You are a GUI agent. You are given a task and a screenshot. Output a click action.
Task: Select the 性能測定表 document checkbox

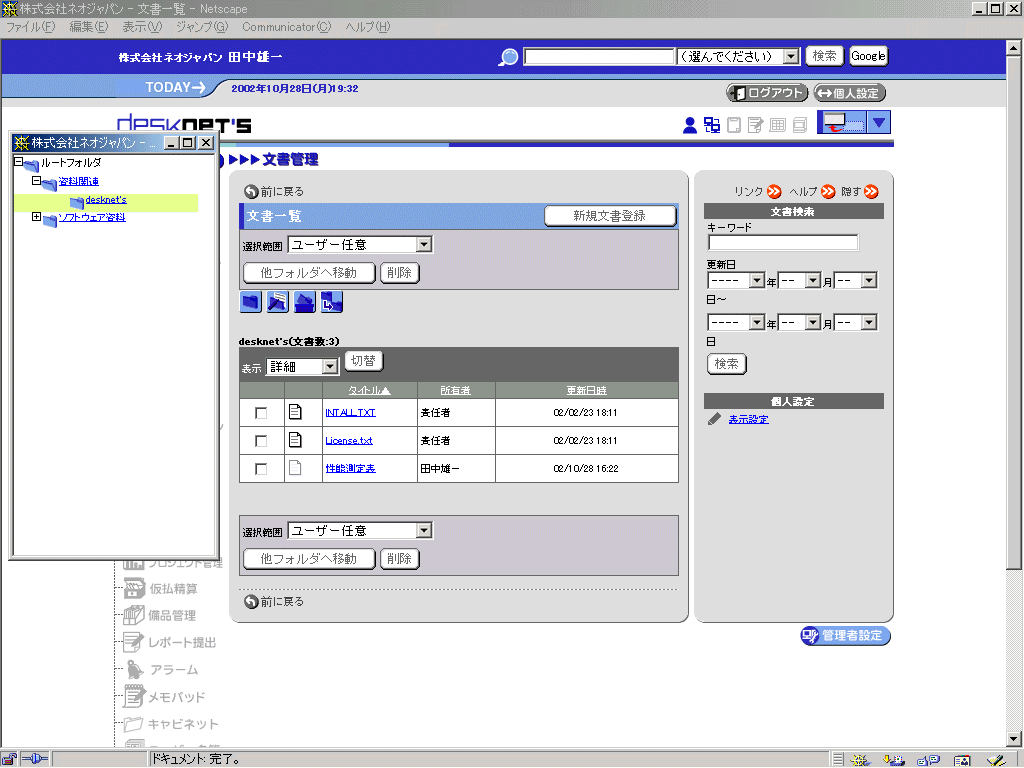point(261,469)
